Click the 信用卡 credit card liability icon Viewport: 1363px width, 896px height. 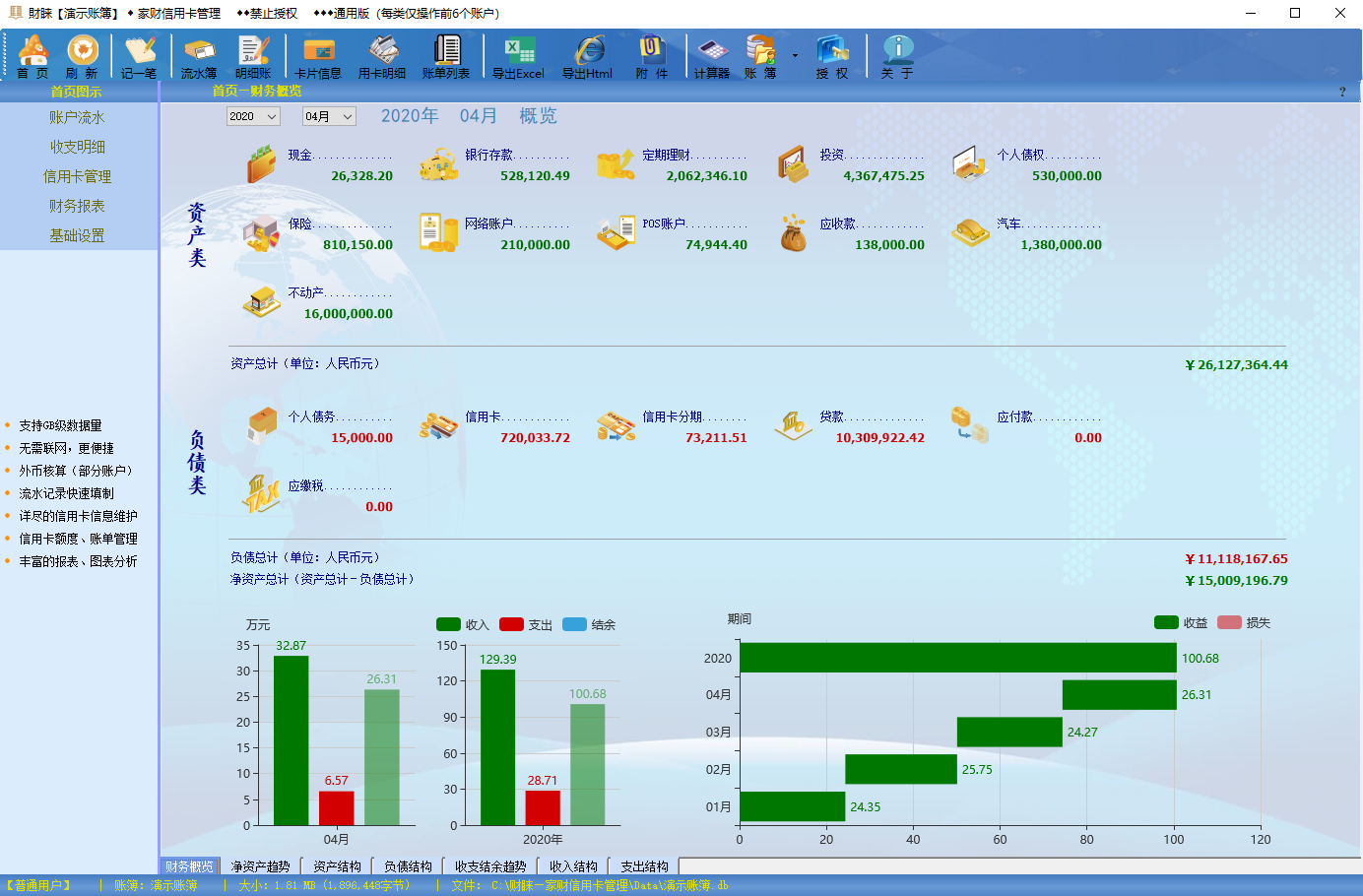(x=438, y=425)
